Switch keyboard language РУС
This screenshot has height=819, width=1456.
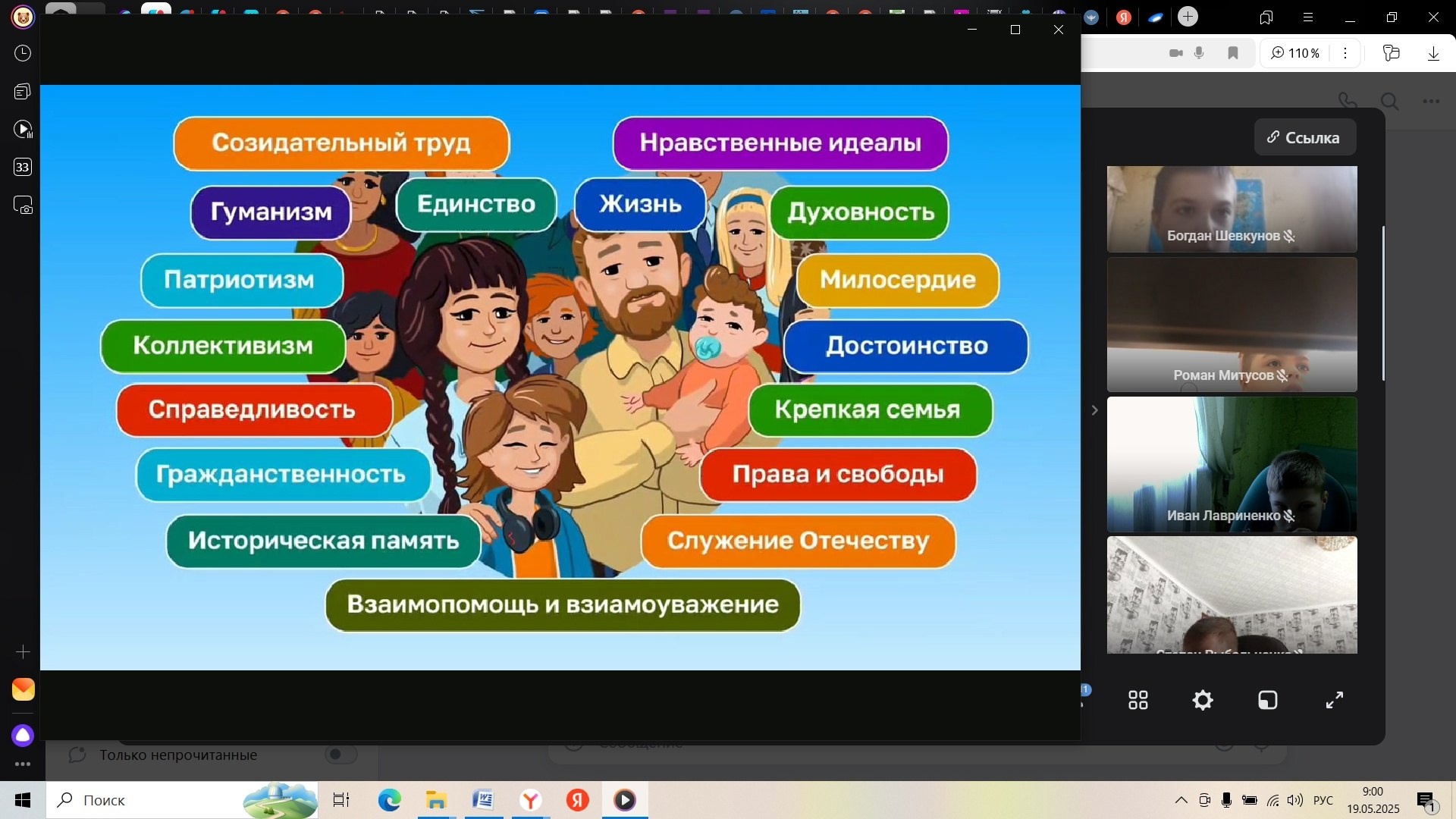(x=1323, y=800)
